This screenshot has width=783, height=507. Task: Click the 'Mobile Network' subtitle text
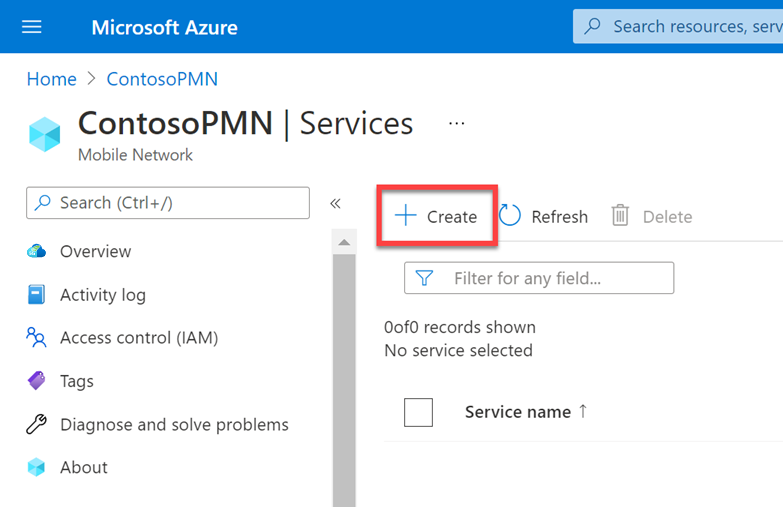[135, 155]
